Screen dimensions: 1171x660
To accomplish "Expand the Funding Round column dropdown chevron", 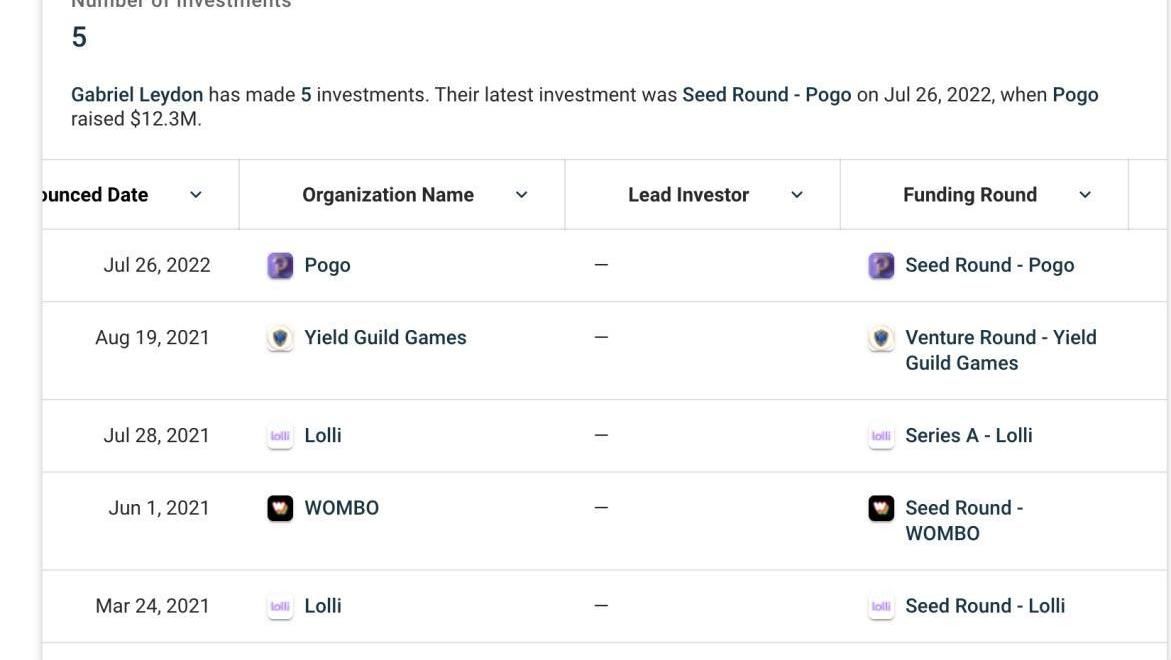I will (1085, 195).
